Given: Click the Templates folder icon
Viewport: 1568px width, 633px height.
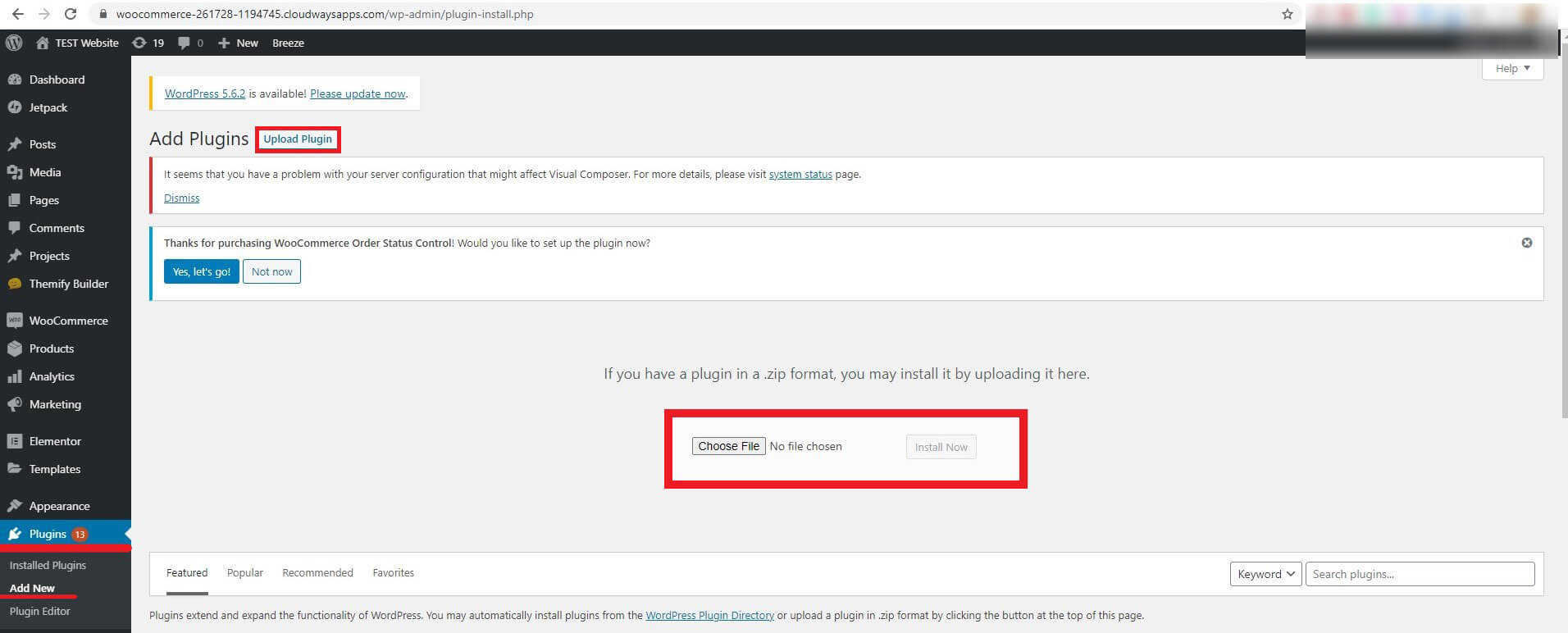Looking at the screenshot, I should coord(14,469).
